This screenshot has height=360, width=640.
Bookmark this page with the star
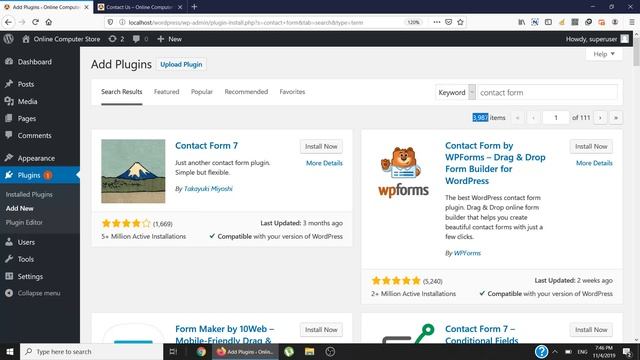tap(460, 22)
